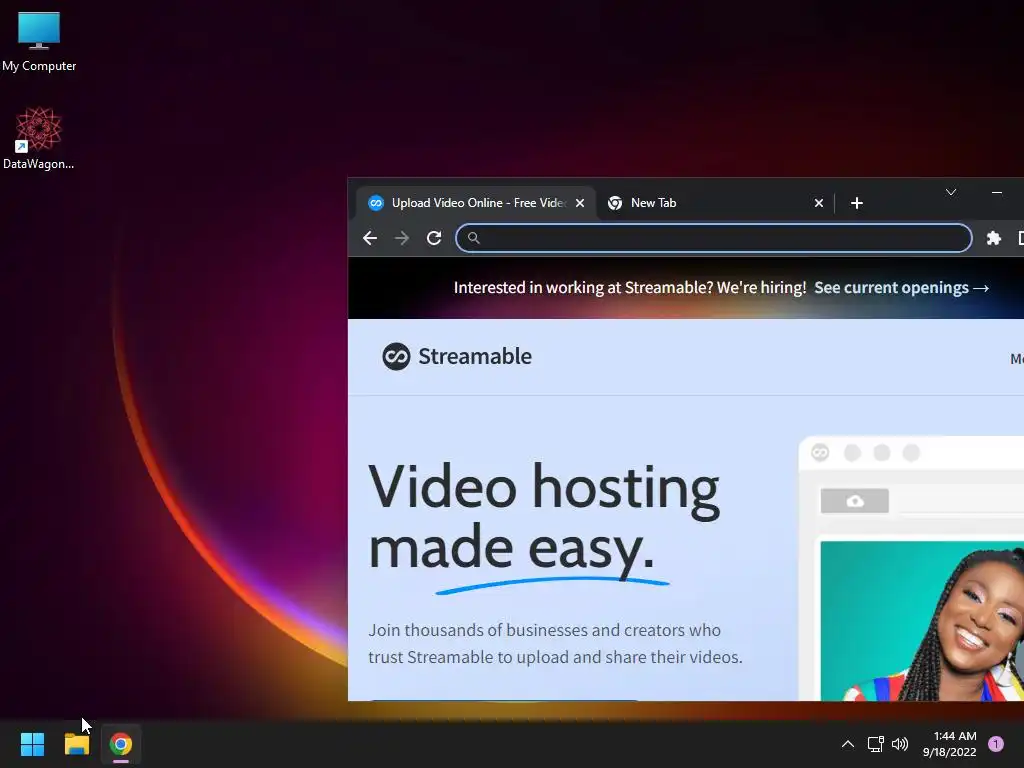Image resolution: width=1024 pixels, height=768 pixels.
Task: Open the Windows Start menu
Action: click(x=32, y=744)
